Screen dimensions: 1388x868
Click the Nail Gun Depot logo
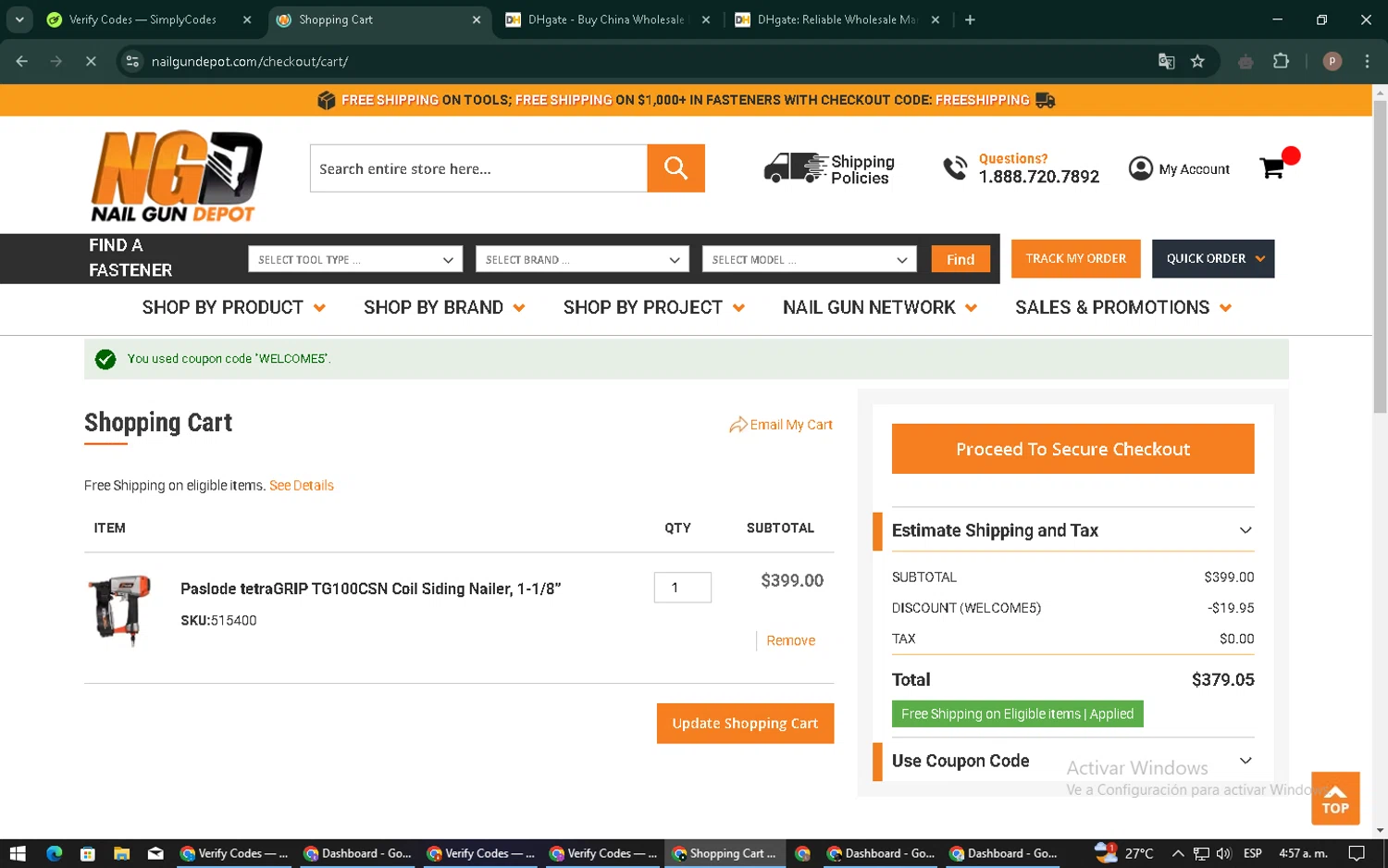176,176
